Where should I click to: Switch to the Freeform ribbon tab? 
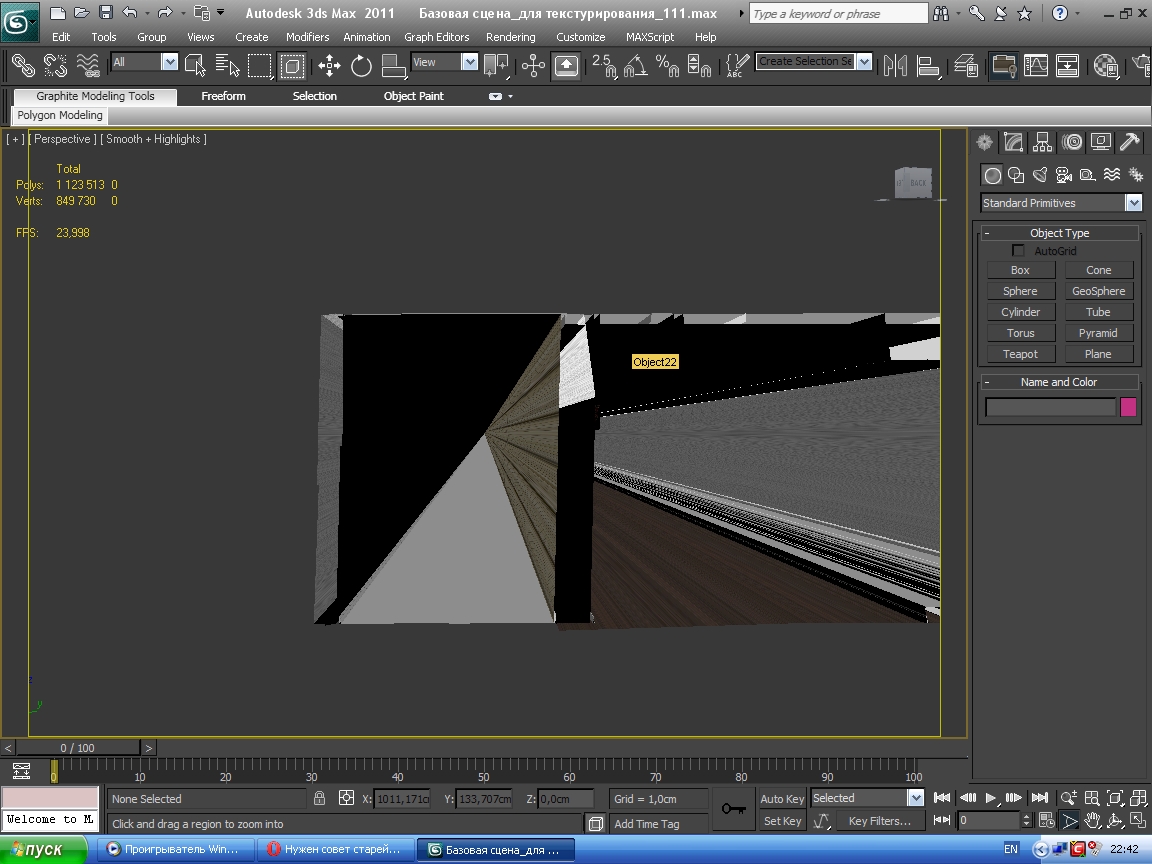(223, 96)
